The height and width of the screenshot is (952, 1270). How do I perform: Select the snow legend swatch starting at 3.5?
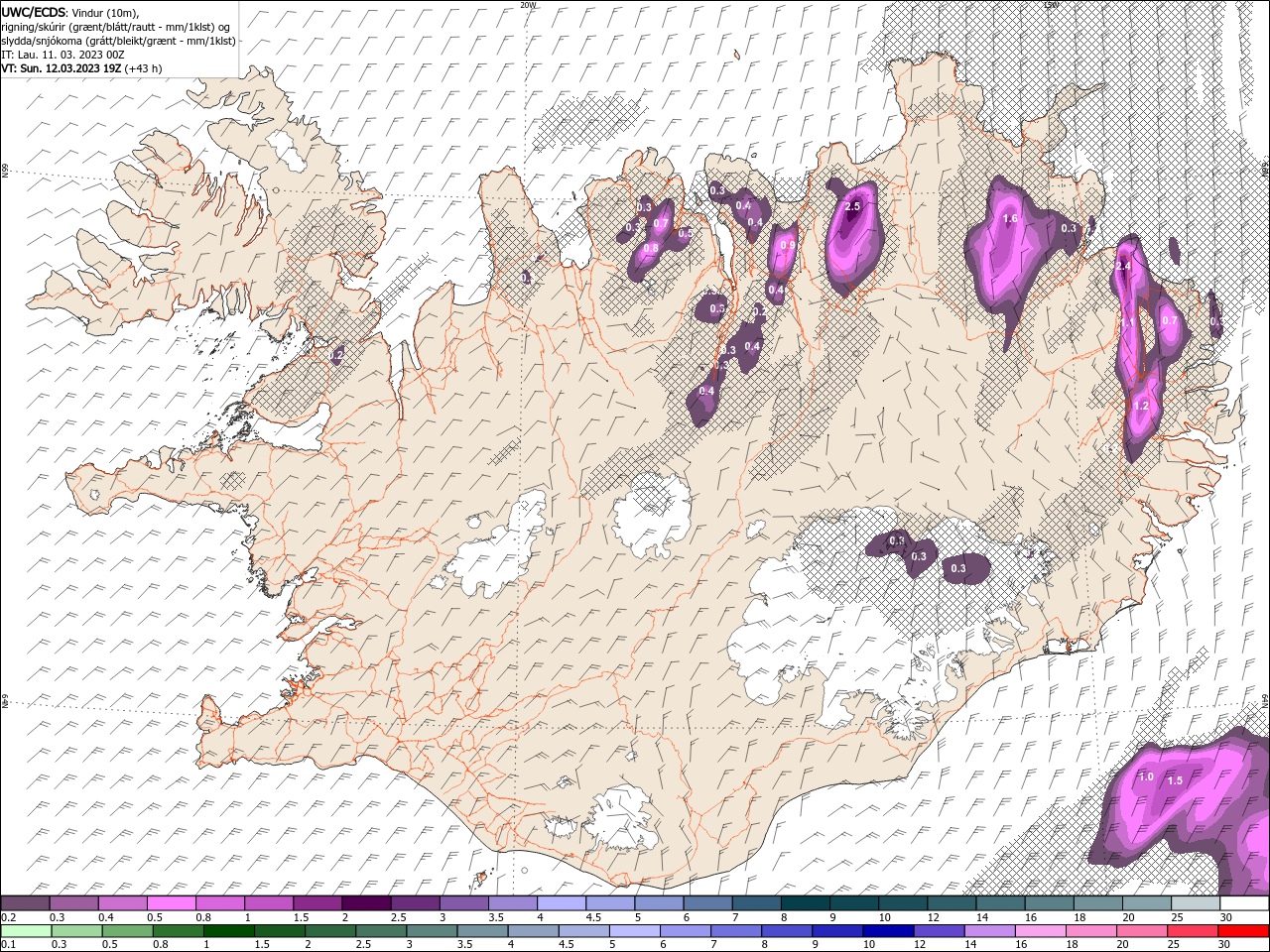(x=513, y=903)
